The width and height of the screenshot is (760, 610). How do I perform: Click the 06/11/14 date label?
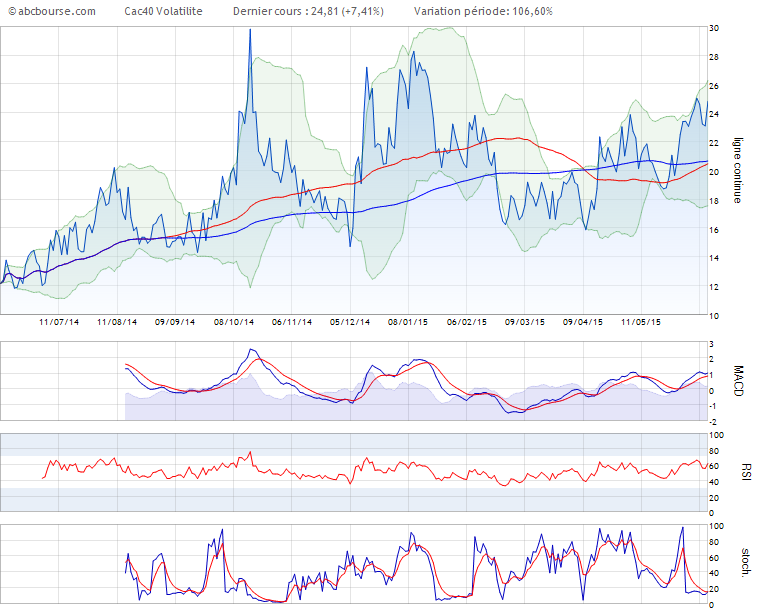pos(292,322)
